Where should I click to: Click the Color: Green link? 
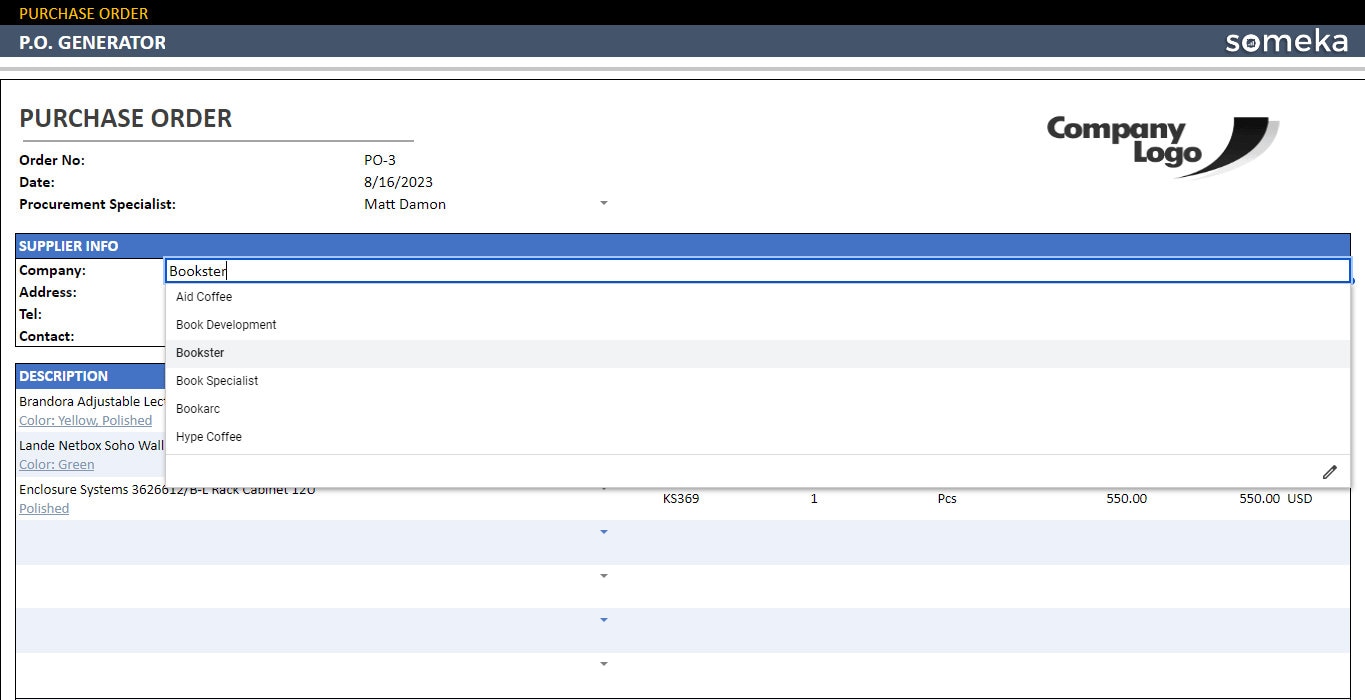pyautogui.click(x=57, y=464)
